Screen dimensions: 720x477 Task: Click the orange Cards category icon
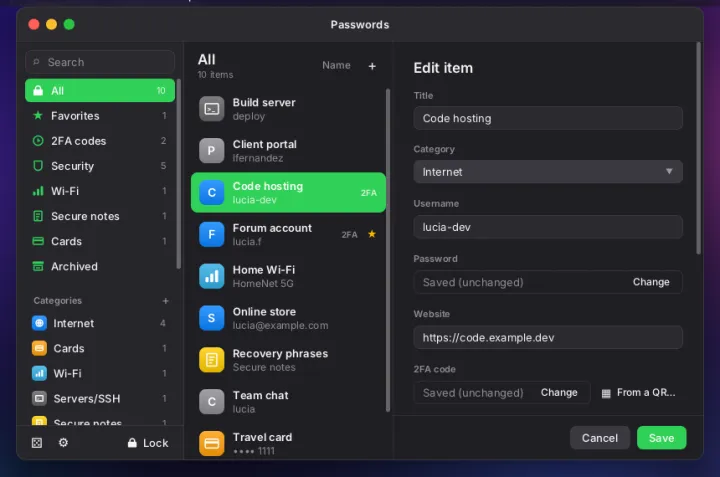39,348
